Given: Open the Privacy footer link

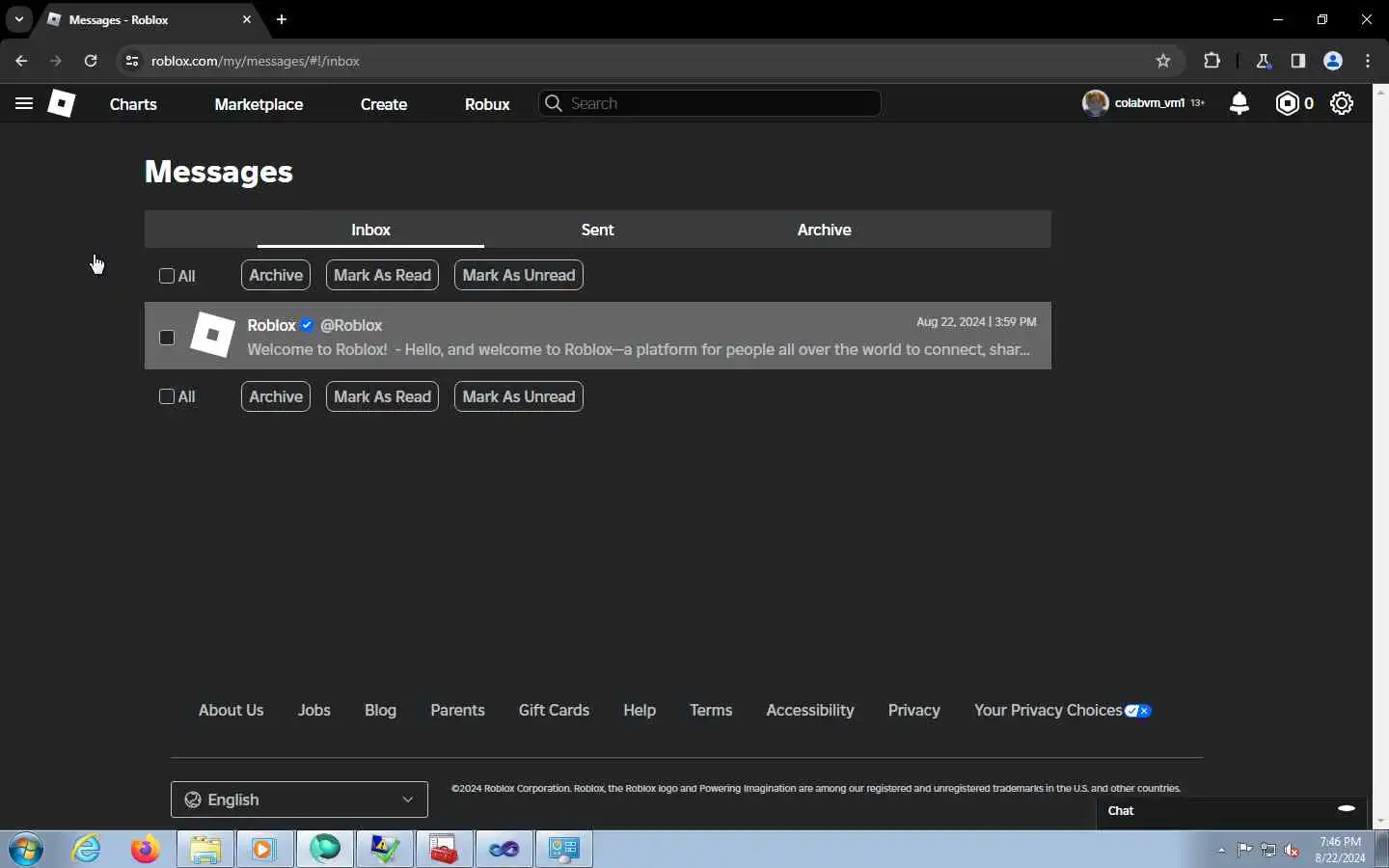Looking at the screenshot, I should tap(913, 710).
